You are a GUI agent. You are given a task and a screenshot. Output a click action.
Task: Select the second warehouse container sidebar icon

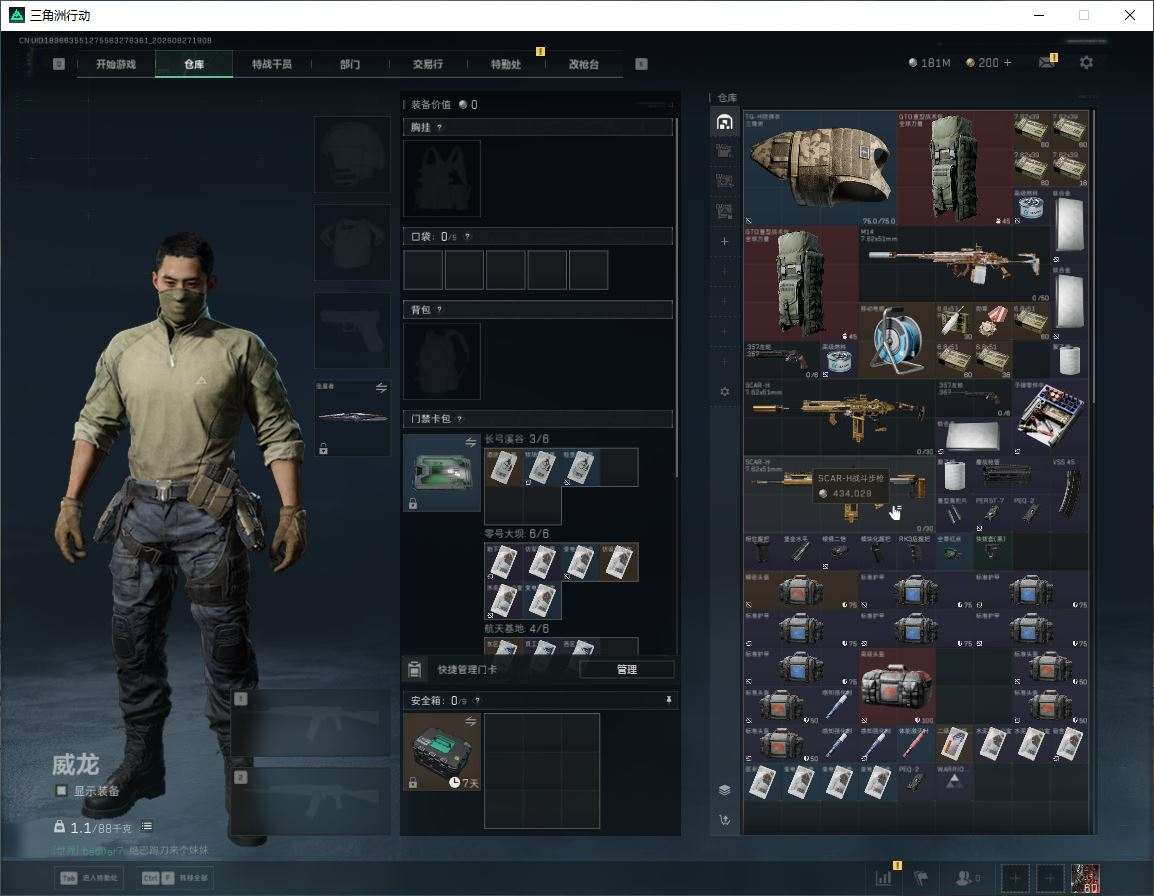724,151
